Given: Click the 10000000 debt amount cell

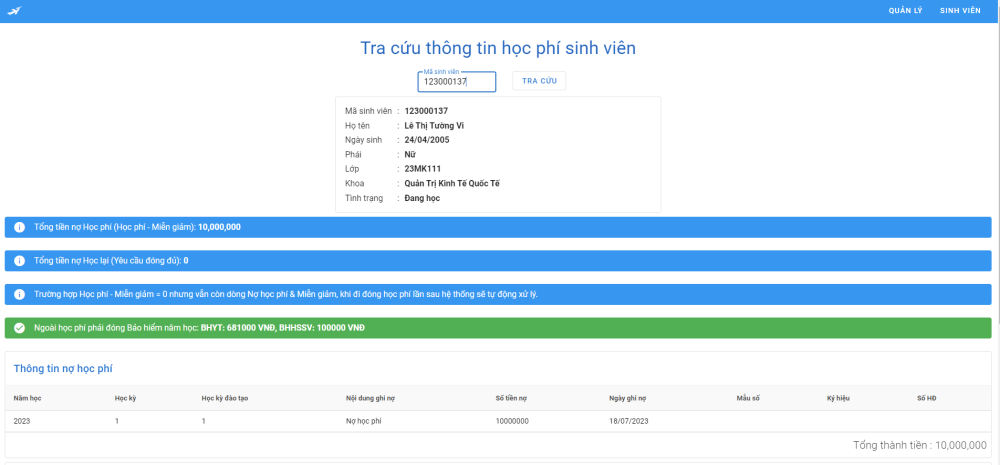Looking at the screenshot, I should click(x=512, y=422).
